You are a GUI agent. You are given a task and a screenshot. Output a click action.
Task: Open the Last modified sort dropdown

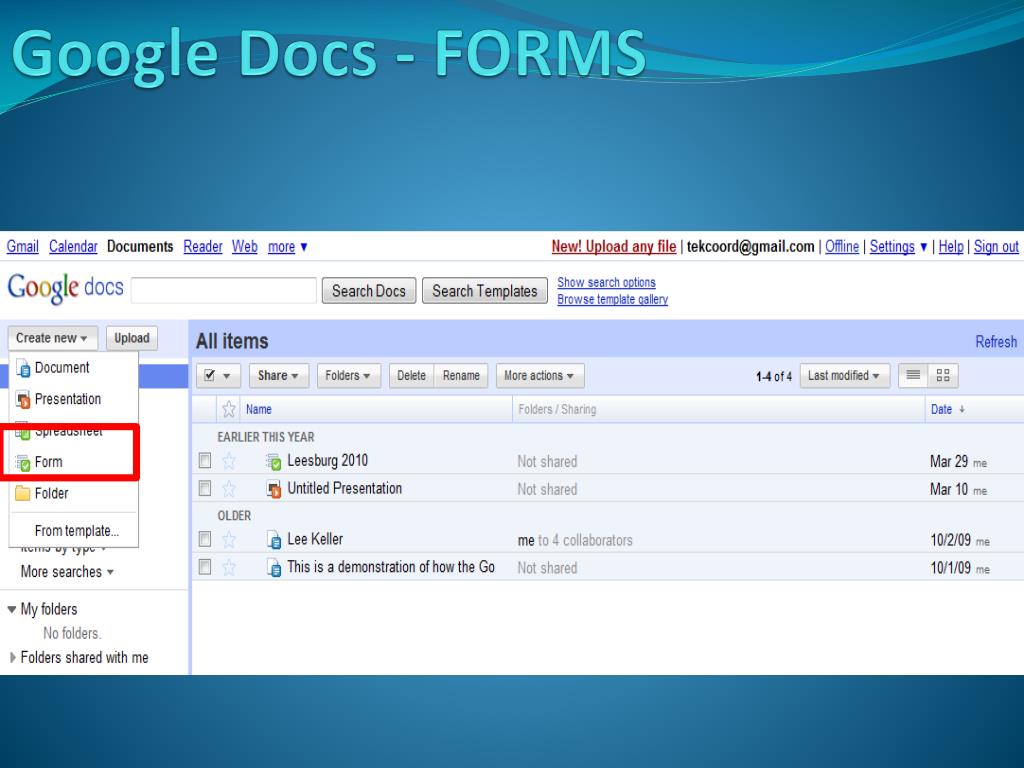844,376
